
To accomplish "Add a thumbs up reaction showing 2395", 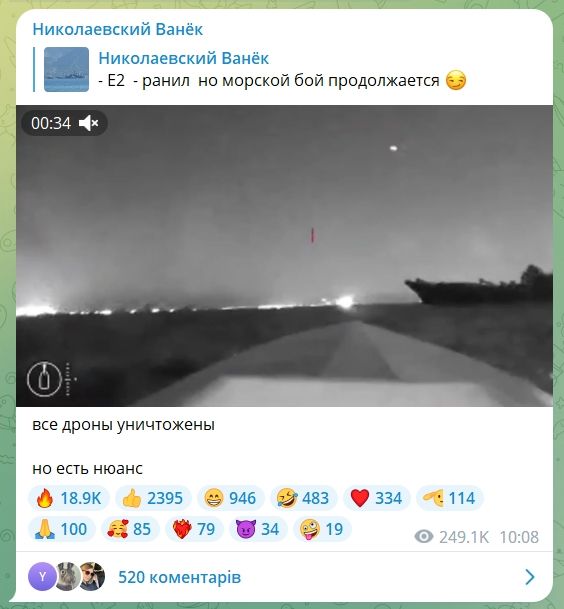I will pos(153,498).
